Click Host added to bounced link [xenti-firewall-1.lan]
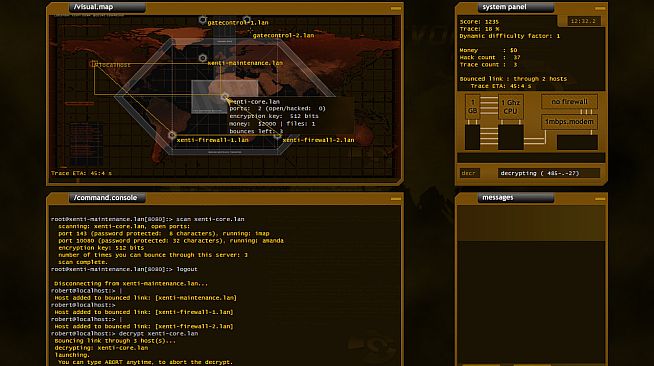The width and height of the screenshot is (654, 366). (x=144, y=312)
